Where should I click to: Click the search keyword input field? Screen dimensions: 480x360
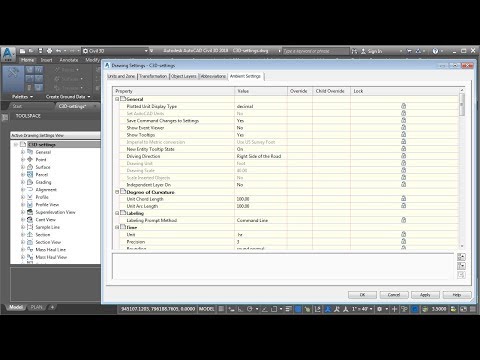coord(315,51)
